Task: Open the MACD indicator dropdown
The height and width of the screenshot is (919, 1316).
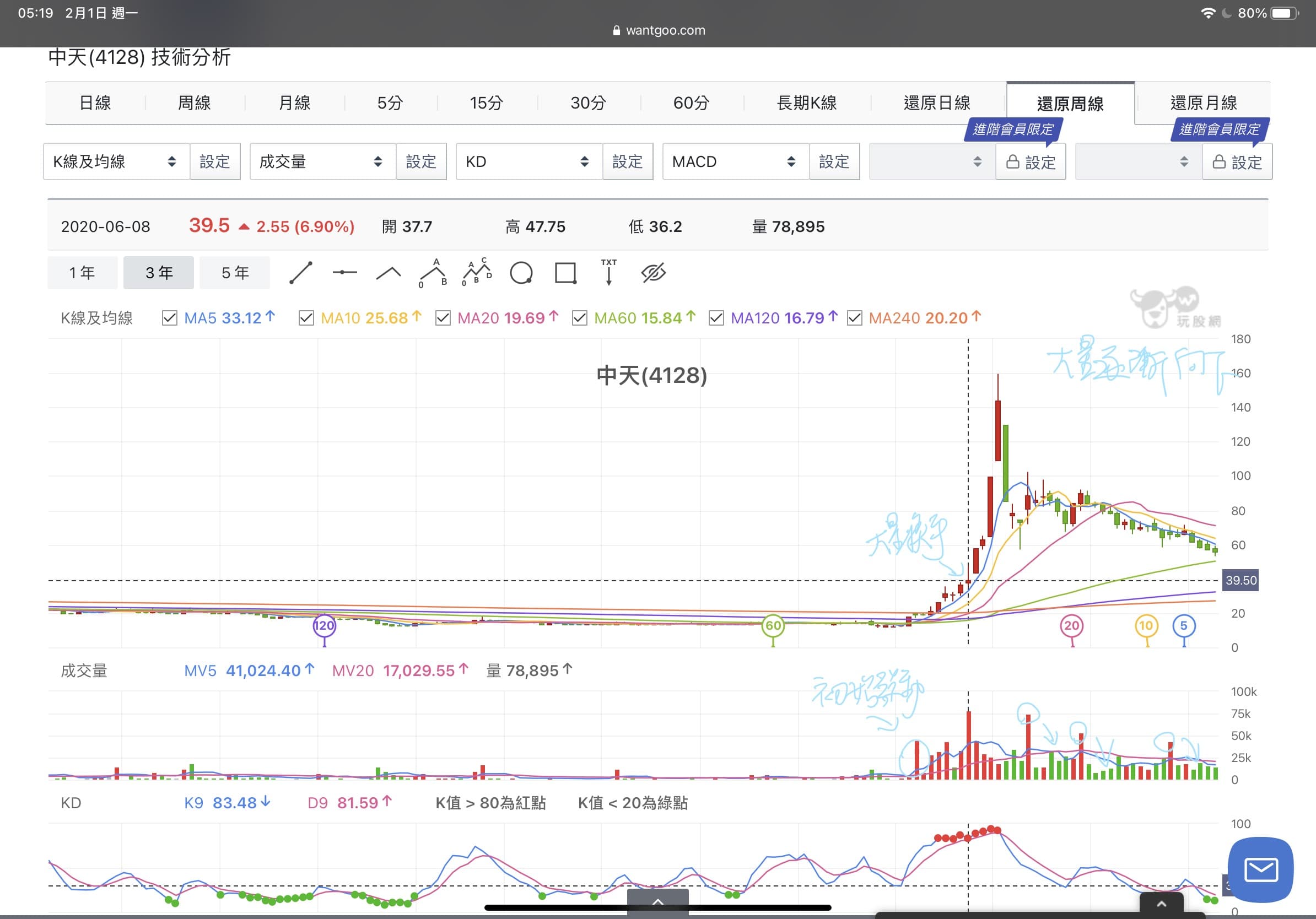Action: (735, 161)
